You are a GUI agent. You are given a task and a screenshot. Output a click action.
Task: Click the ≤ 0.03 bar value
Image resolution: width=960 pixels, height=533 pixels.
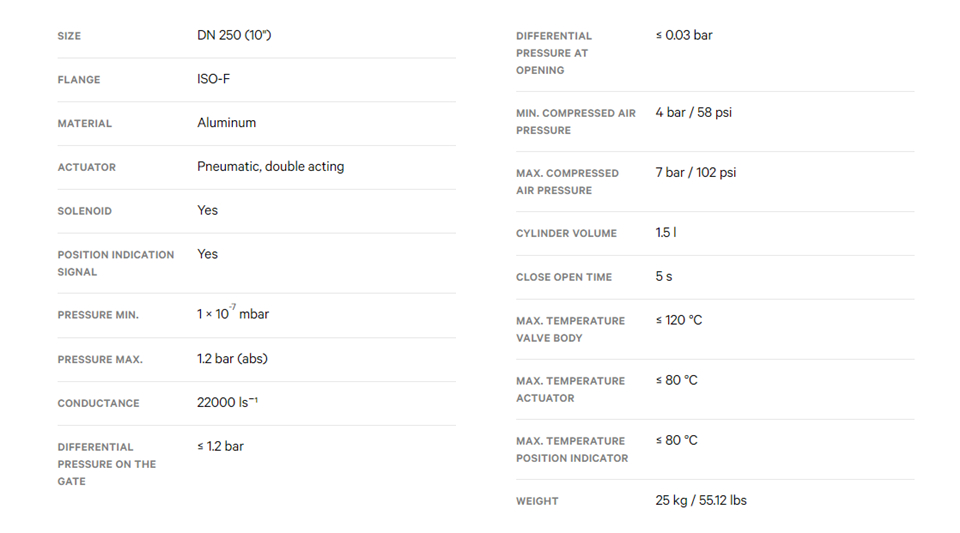[x=684, y=35]
